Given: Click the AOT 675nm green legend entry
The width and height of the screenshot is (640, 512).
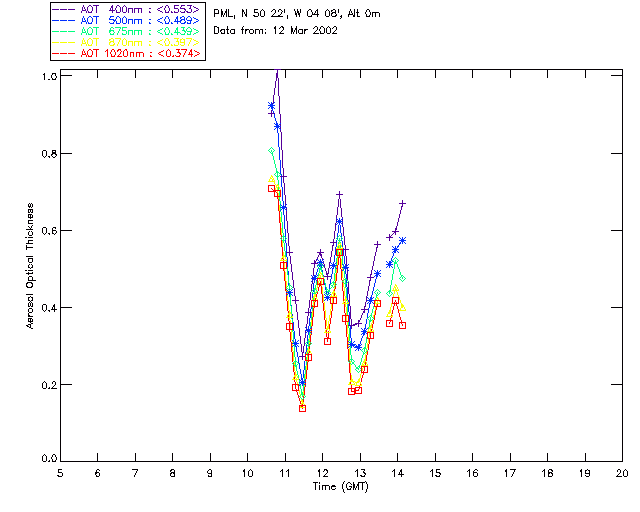Looking at the screenshot, I should tap(127, 31).
